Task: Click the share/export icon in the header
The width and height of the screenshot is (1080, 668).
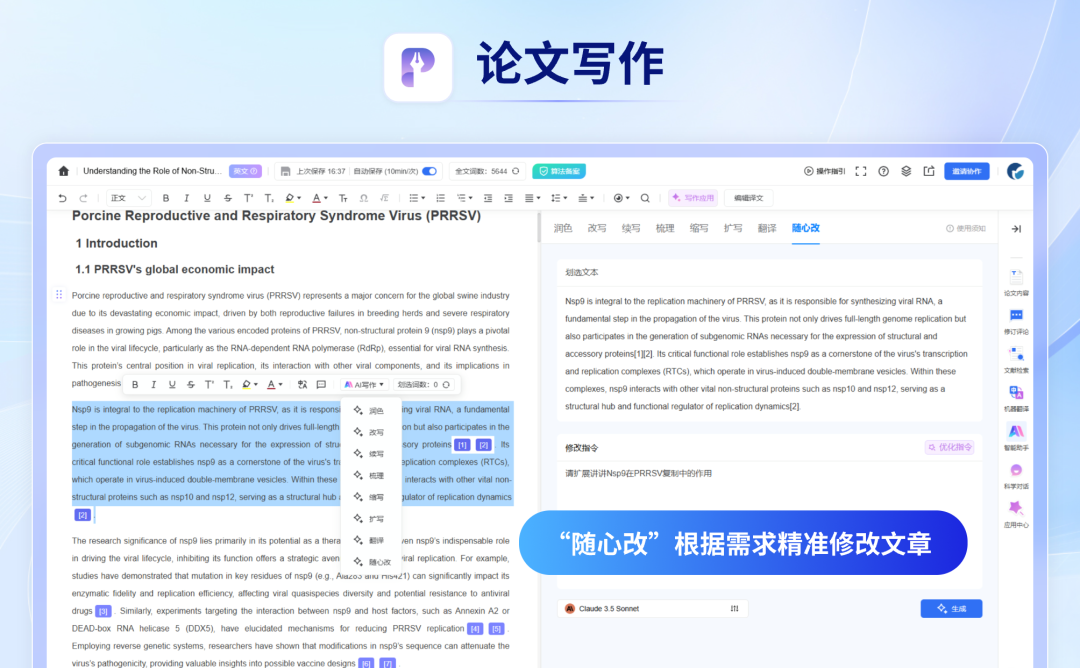Action: pos(929,171)
